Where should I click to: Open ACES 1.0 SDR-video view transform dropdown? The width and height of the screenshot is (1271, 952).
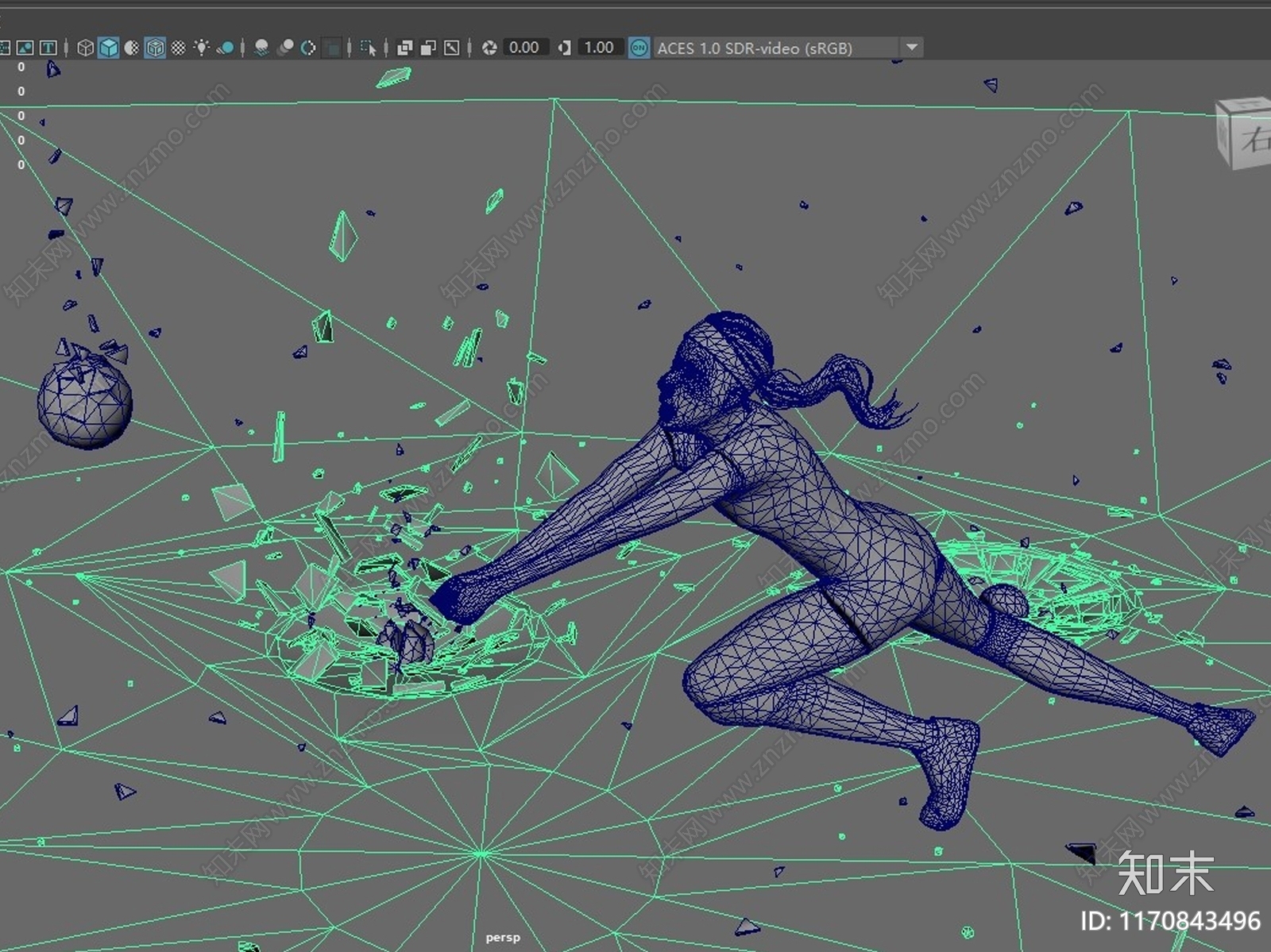[x=788, y=48]
